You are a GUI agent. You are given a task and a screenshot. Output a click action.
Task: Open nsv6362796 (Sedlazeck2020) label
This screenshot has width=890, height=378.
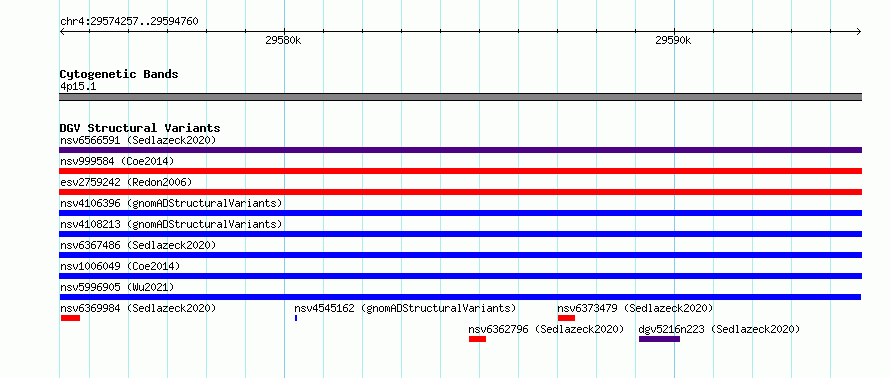(x=546, y=329)
